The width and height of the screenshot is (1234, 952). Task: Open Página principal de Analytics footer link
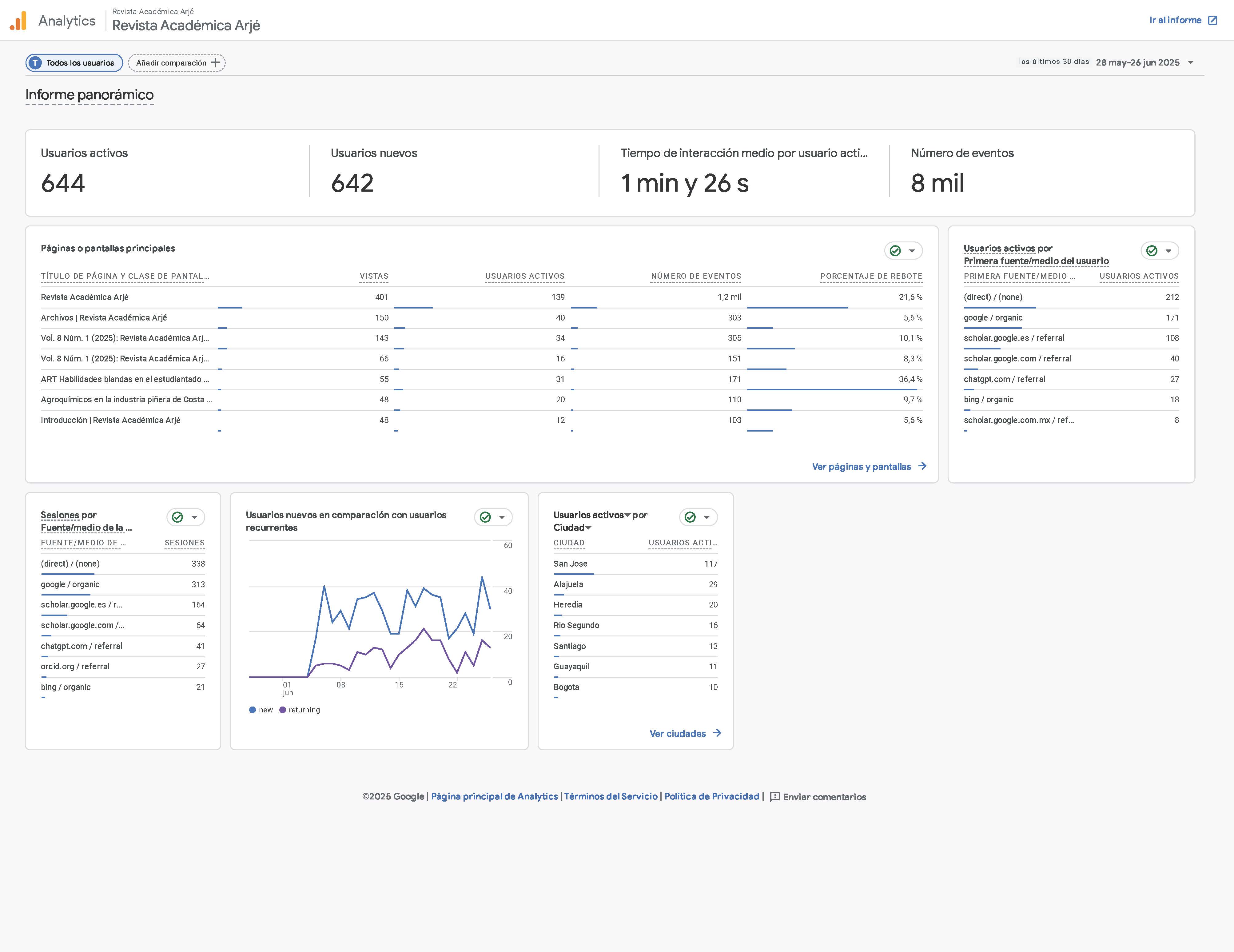494,796
